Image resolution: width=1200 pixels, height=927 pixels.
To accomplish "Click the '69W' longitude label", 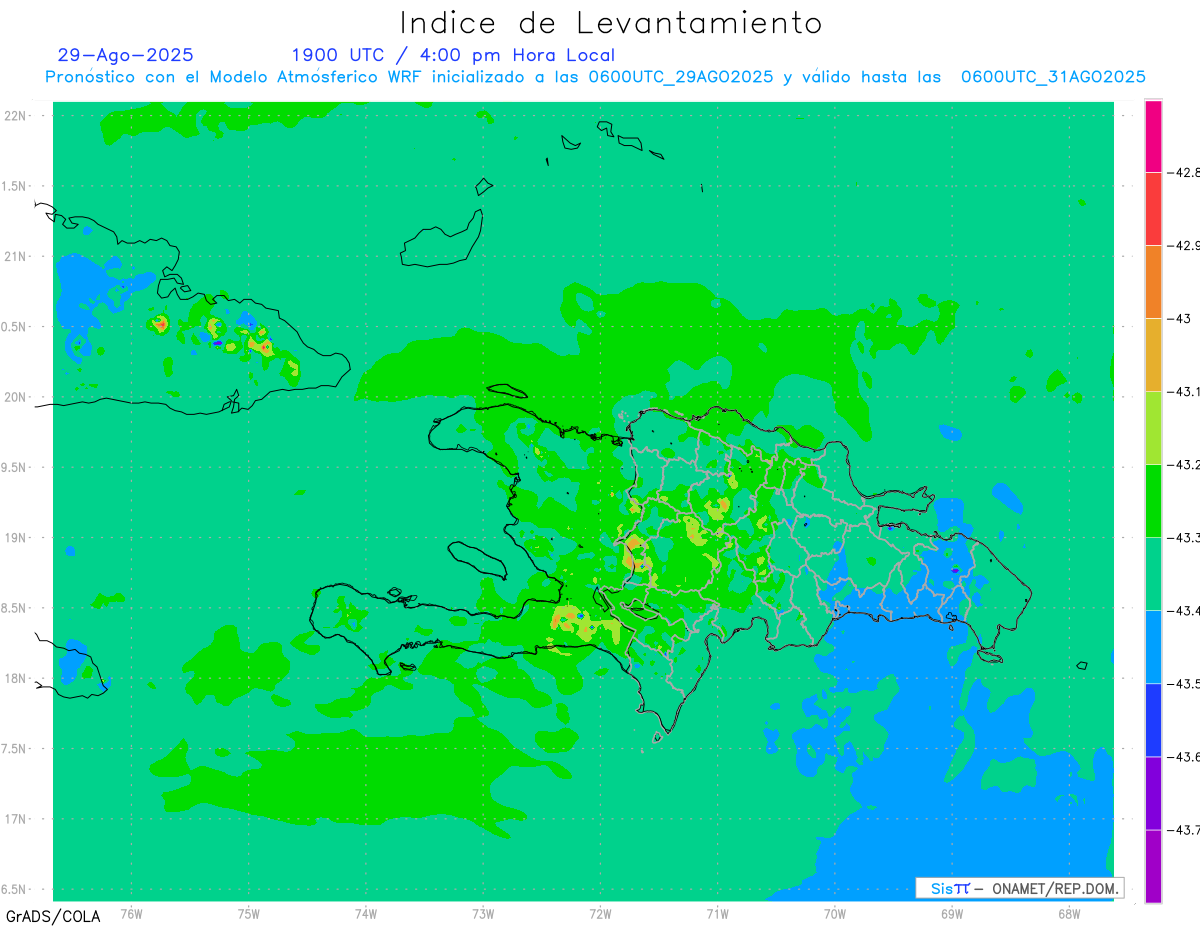I will (x=951, y=913).
